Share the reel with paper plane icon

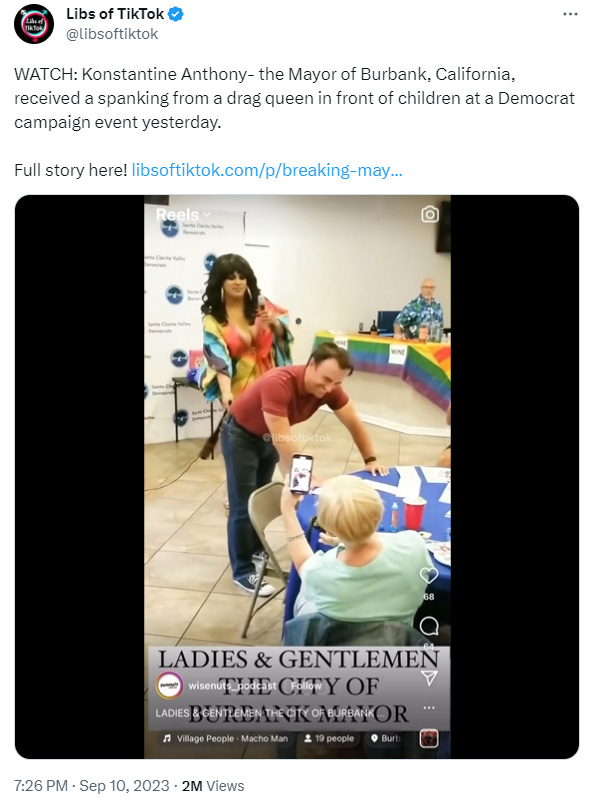429,678
